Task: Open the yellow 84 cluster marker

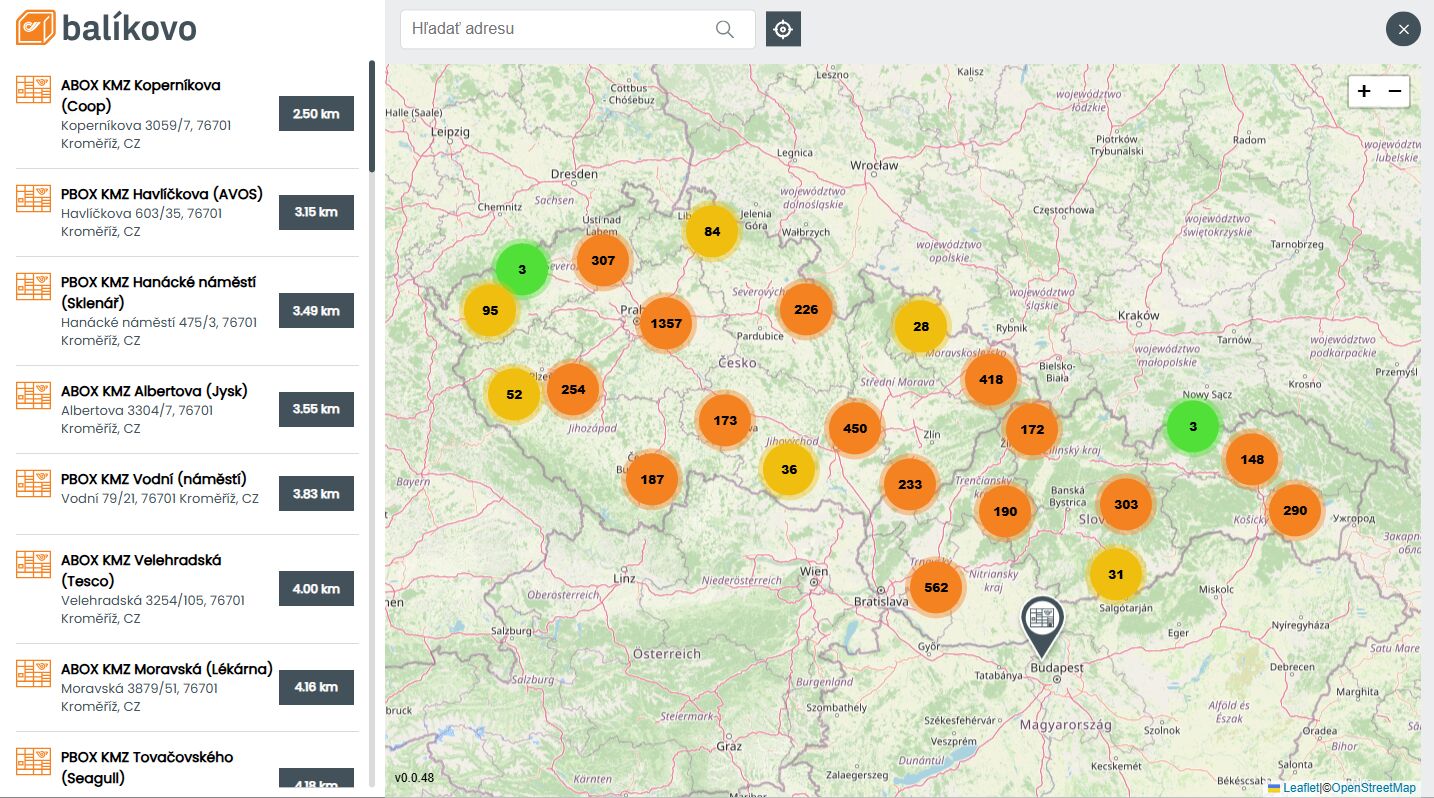Action: click(712, 231)
